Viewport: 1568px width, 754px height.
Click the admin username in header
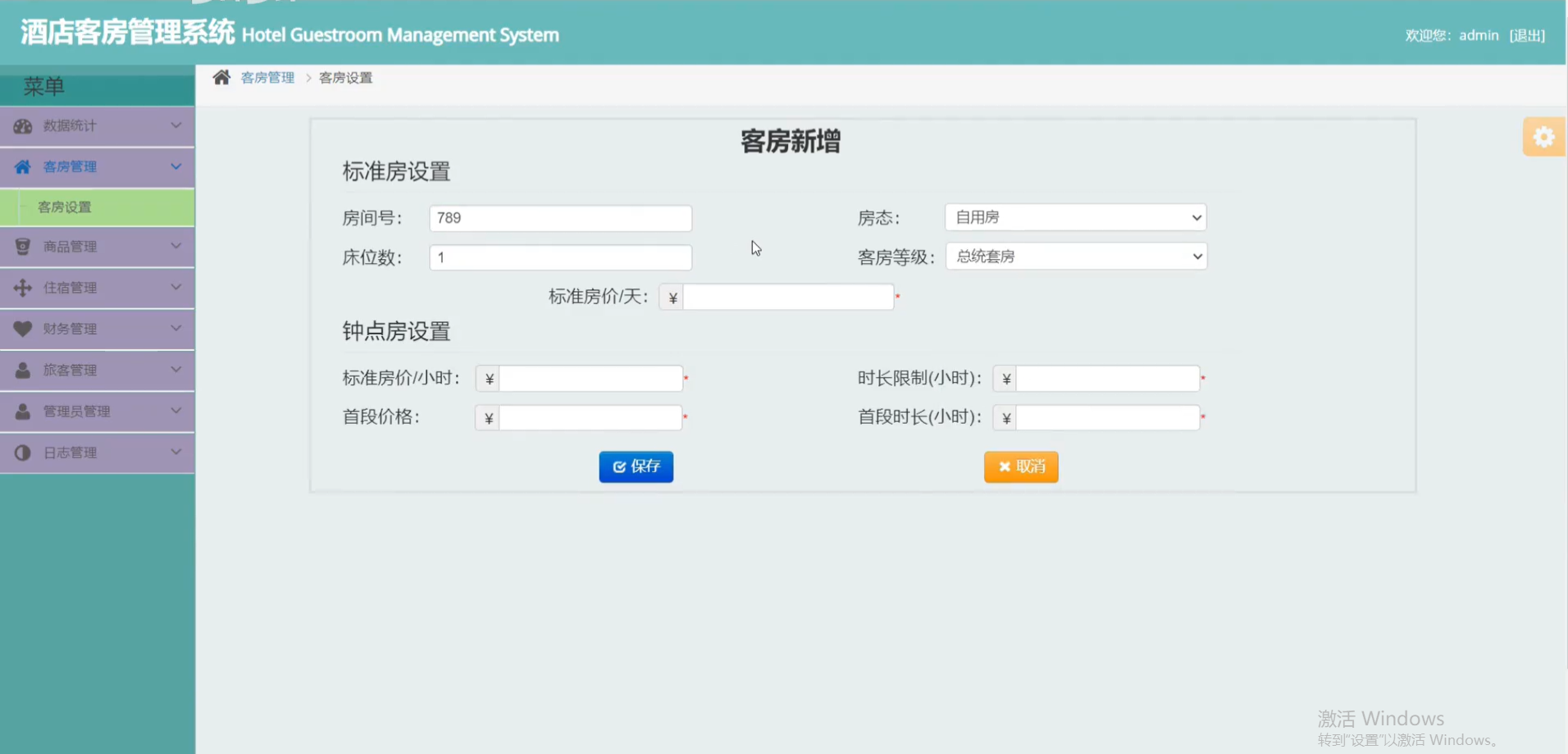(1479, 35)
